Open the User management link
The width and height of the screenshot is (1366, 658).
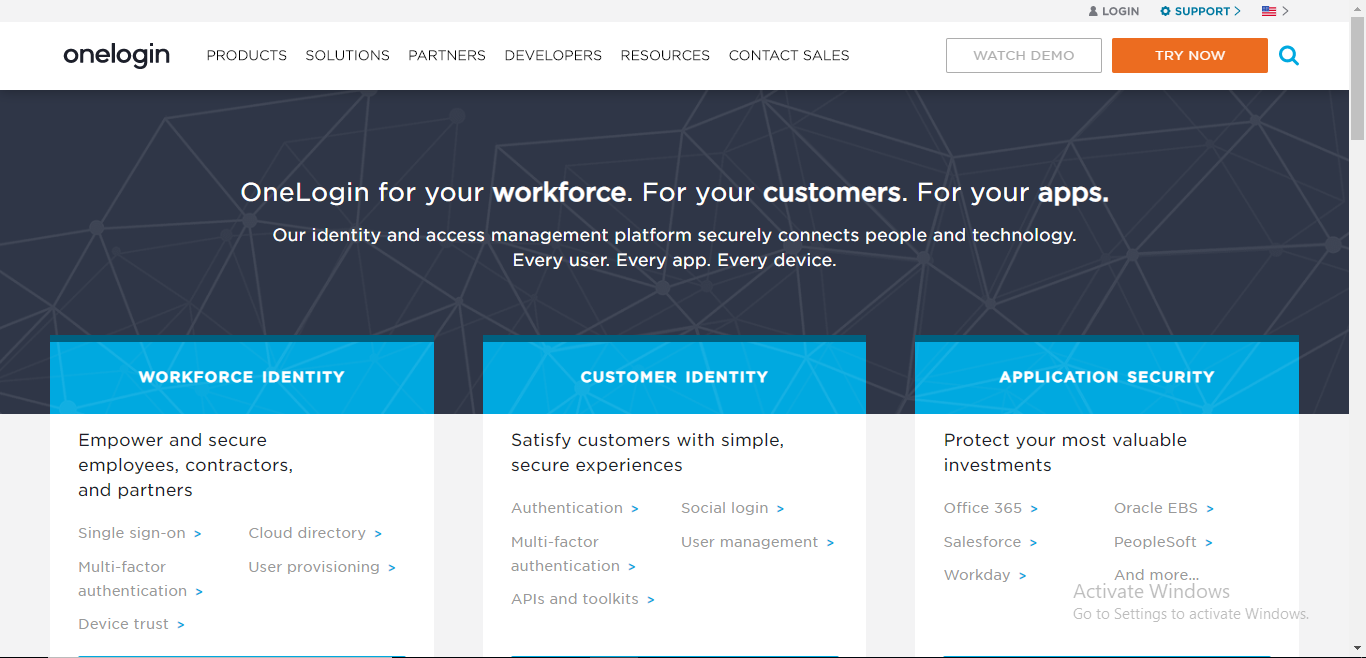757,542
